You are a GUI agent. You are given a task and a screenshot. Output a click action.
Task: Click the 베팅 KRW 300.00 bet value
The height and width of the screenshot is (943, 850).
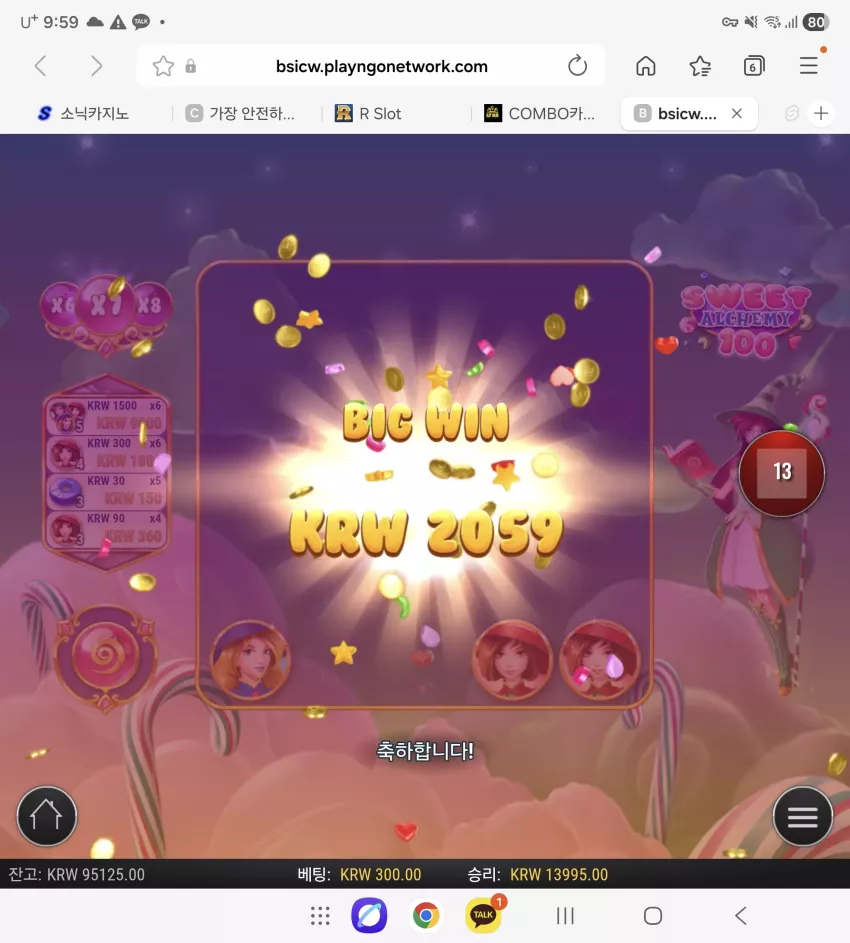pos(359,874)
